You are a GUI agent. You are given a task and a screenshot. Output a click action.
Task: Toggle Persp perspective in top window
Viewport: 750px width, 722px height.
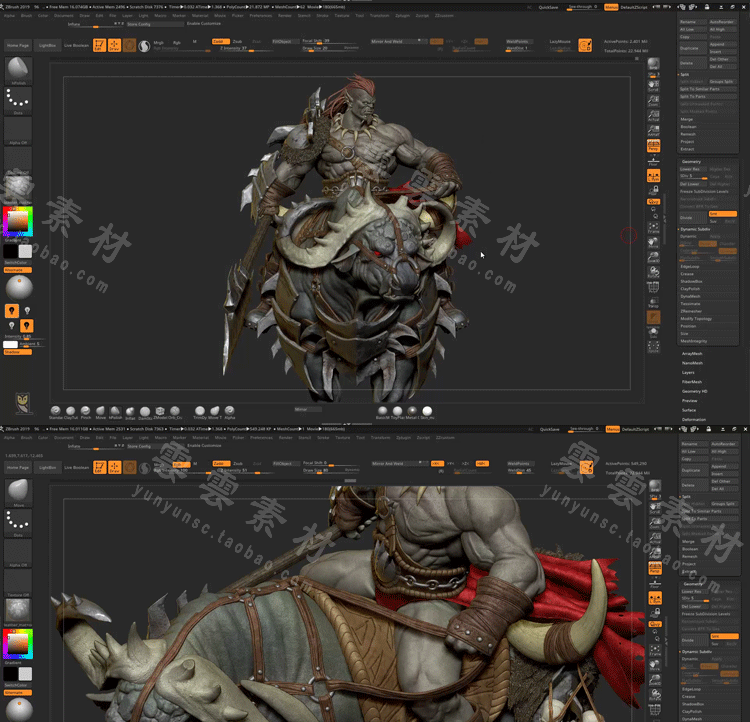pyautogui.click(x=653, y=145)
